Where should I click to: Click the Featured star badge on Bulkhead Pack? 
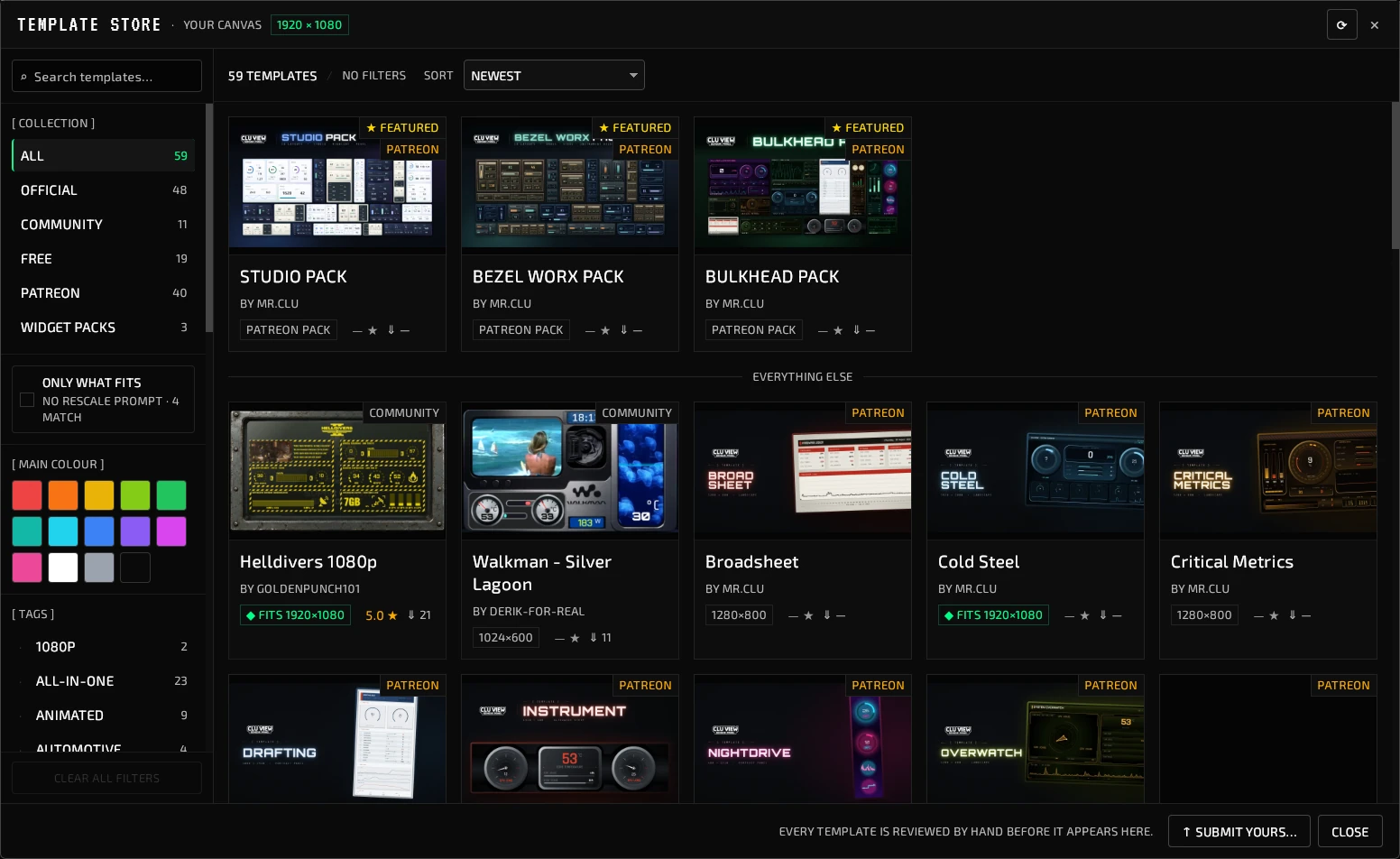868,128
